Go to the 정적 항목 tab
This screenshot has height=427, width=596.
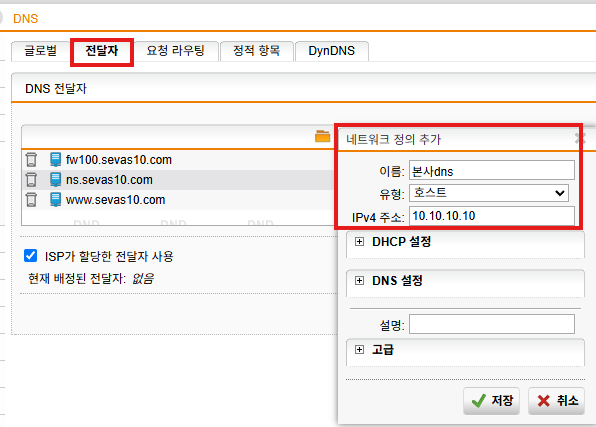click(x=257, y=51)
